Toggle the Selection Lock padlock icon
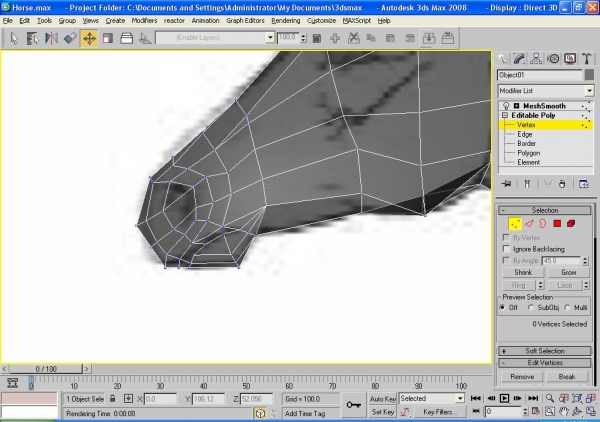This screenshot has height=422, width=600. 112,399
